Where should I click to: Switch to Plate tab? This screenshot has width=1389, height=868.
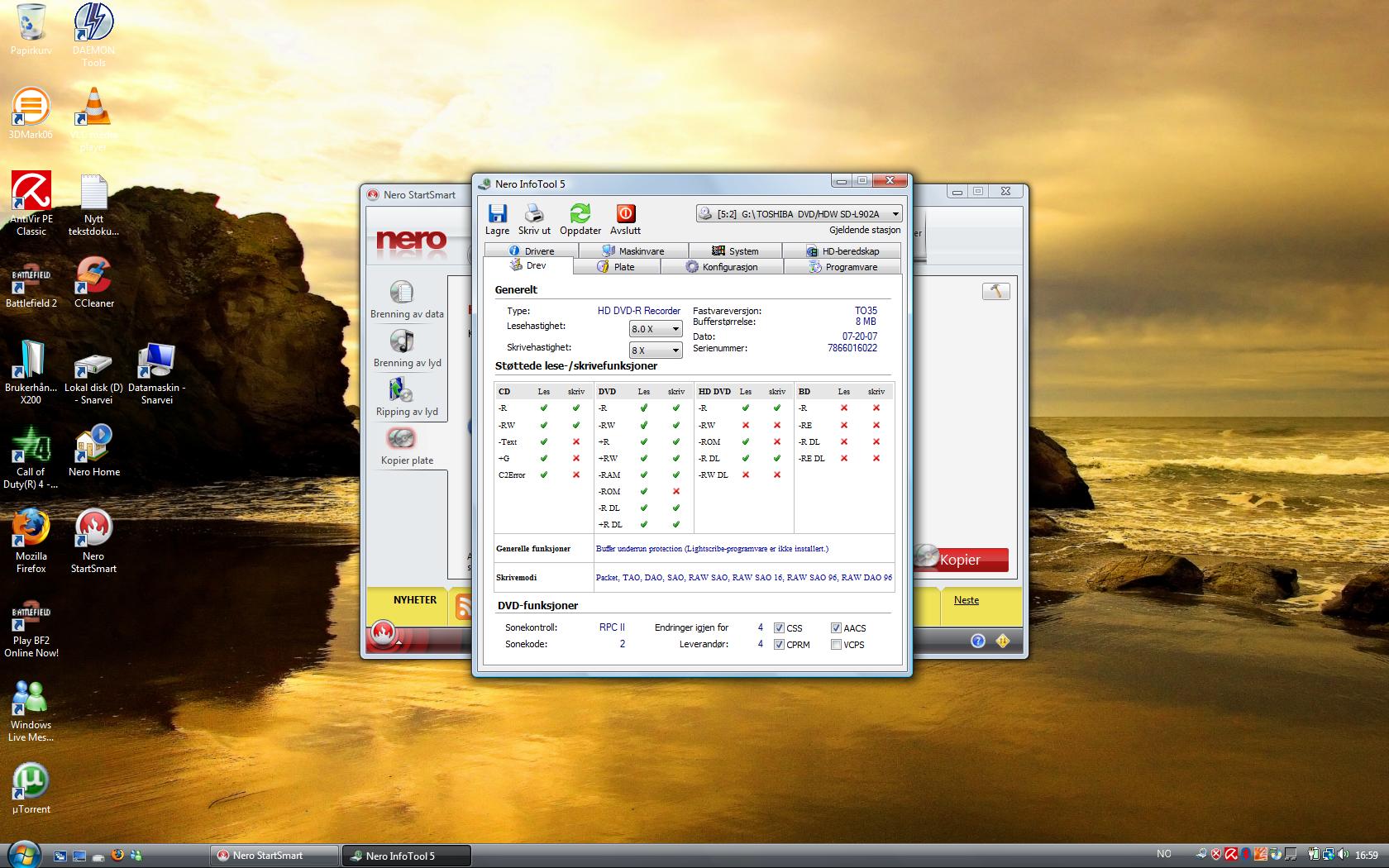pyautogui.click(x=616, y=267)
